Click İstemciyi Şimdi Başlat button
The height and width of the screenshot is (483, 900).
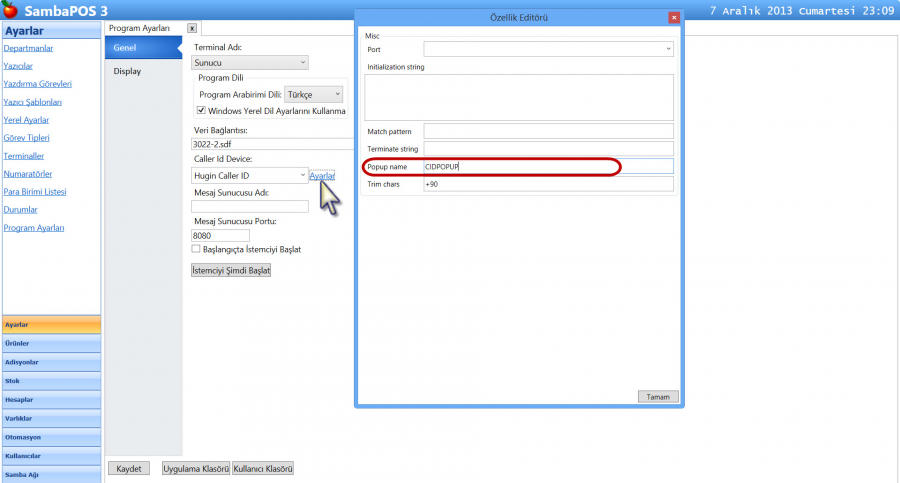pos(231,270)
